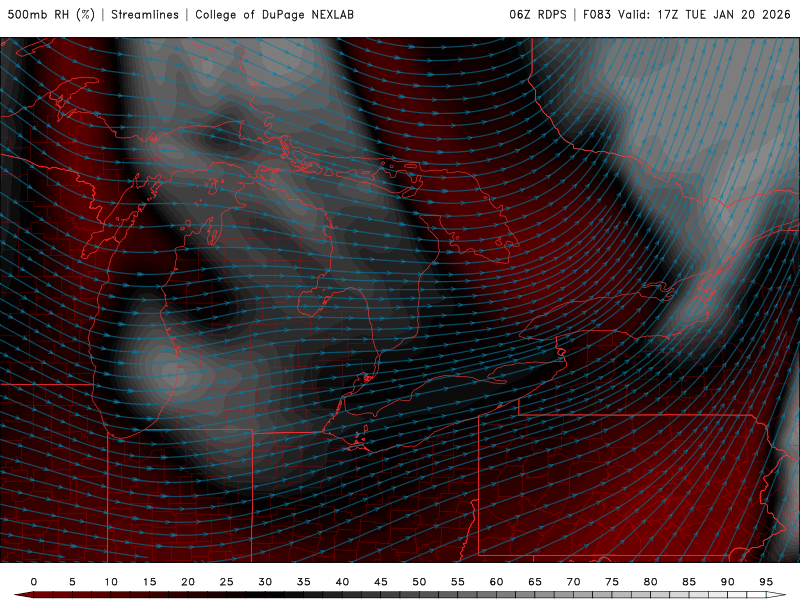Click the "45" label on the RH scale
Image resolution: width=800 pixels, height=600 pixels.
(x=381, y=582)
